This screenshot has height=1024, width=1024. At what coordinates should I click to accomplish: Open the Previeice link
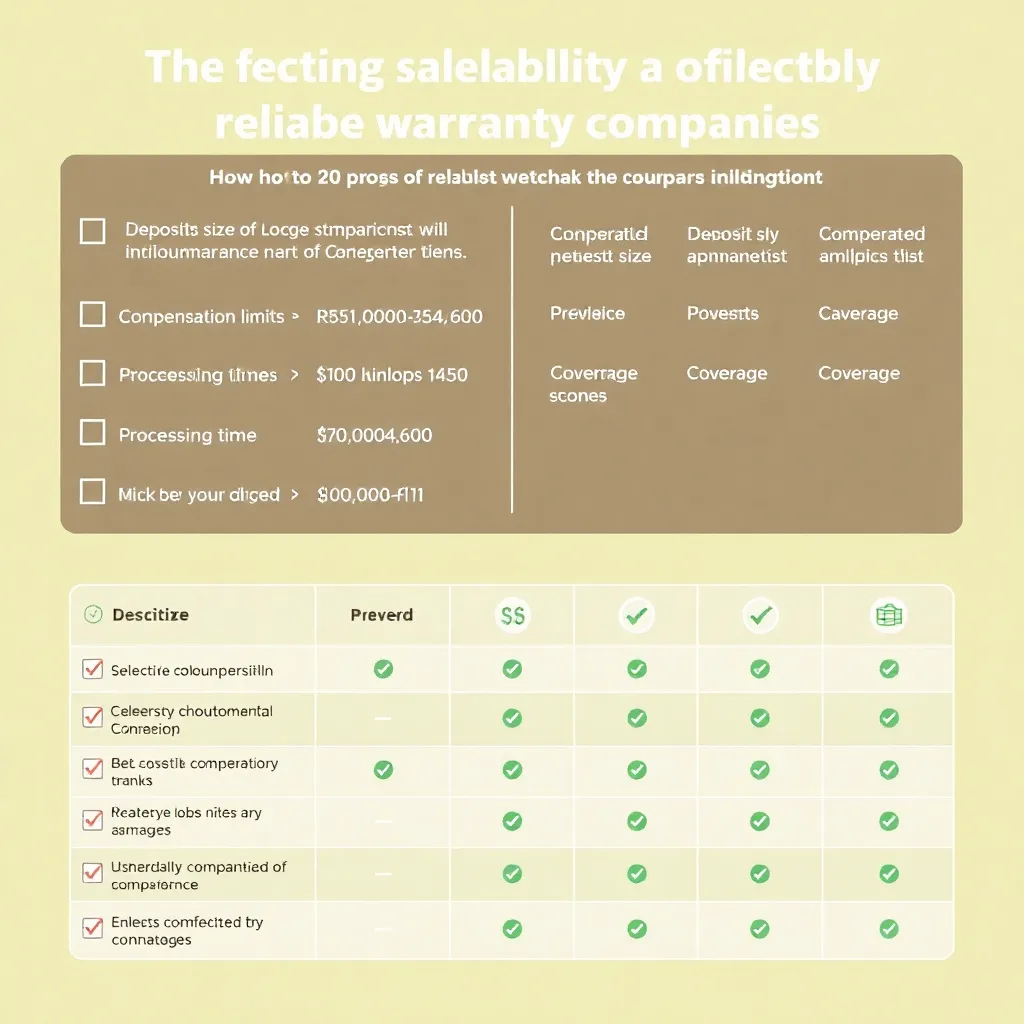click(587, 313)
